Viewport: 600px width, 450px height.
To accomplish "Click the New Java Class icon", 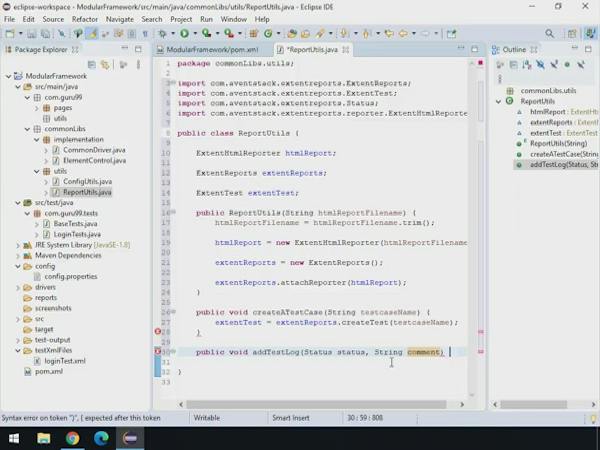I will (268, 34).
